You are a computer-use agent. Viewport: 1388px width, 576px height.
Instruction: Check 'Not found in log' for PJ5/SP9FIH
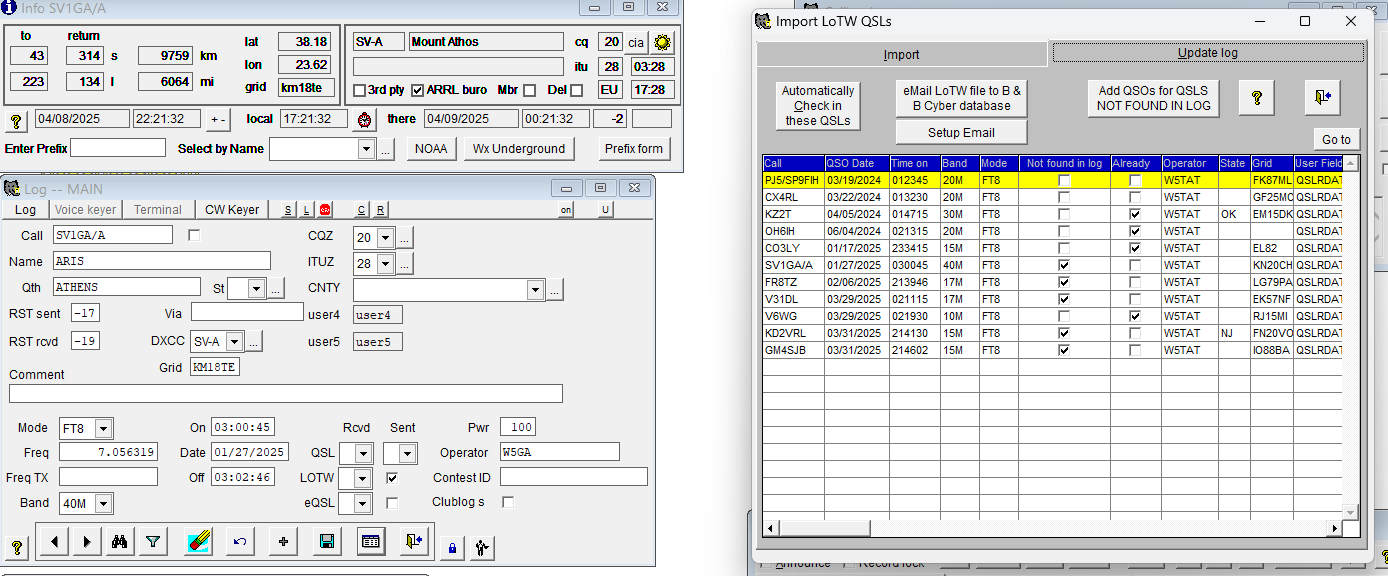1064,181
